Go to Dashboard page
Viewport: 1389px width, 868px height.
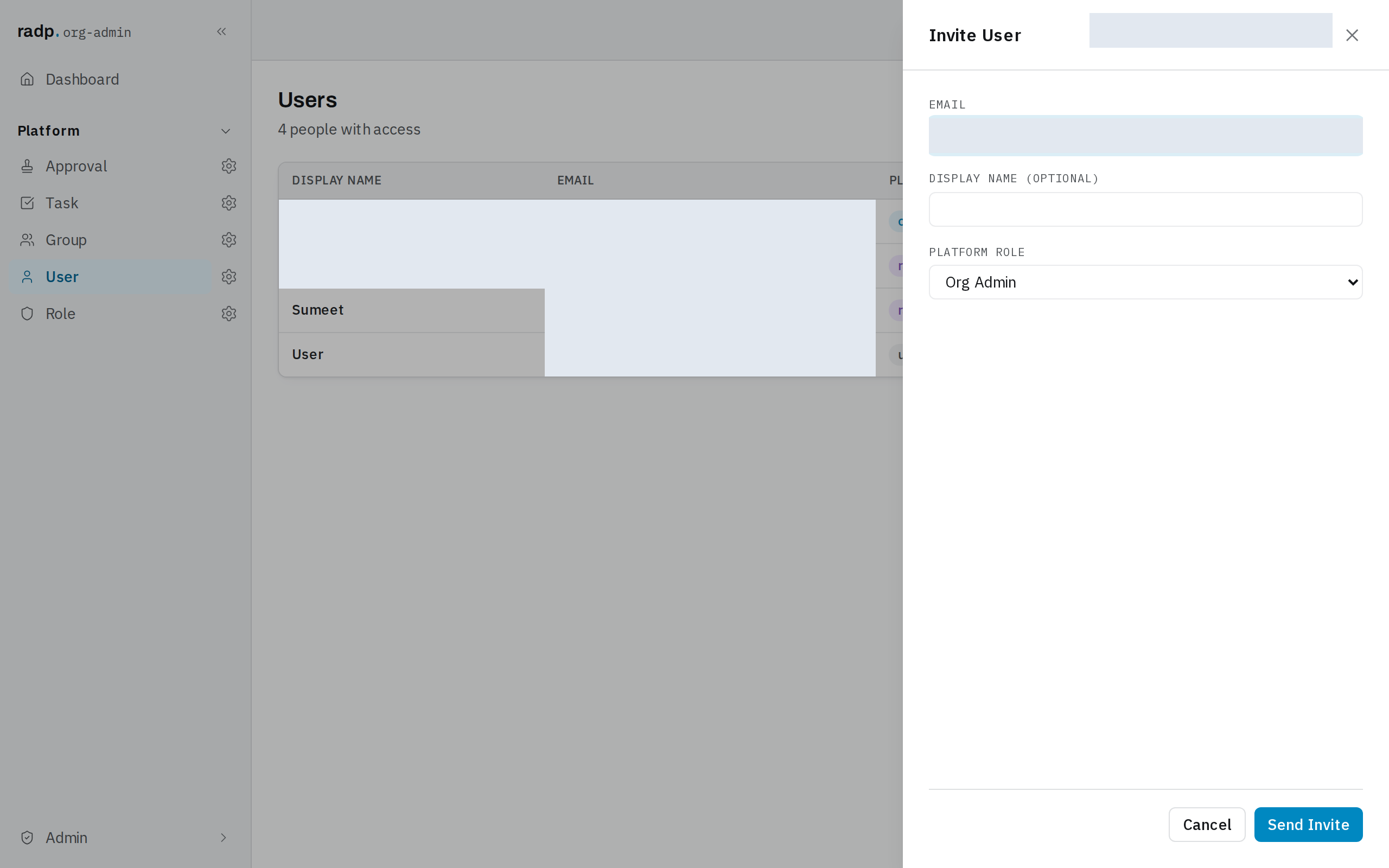pos(82,79)
